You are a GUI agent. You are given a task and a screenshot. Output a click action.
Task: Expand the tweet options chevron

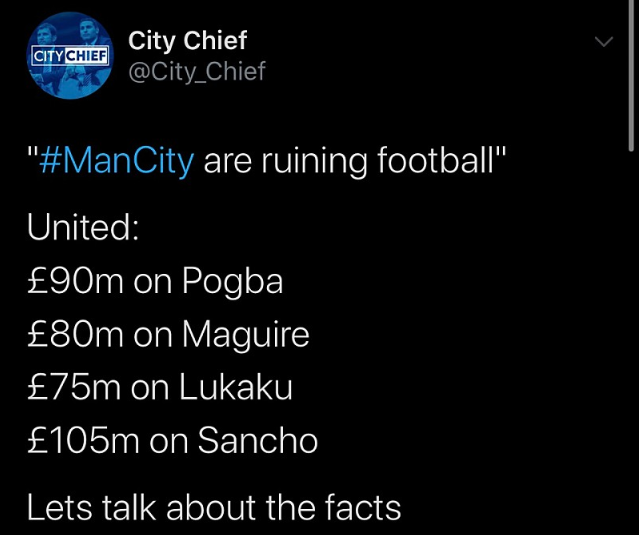(603, 41)
